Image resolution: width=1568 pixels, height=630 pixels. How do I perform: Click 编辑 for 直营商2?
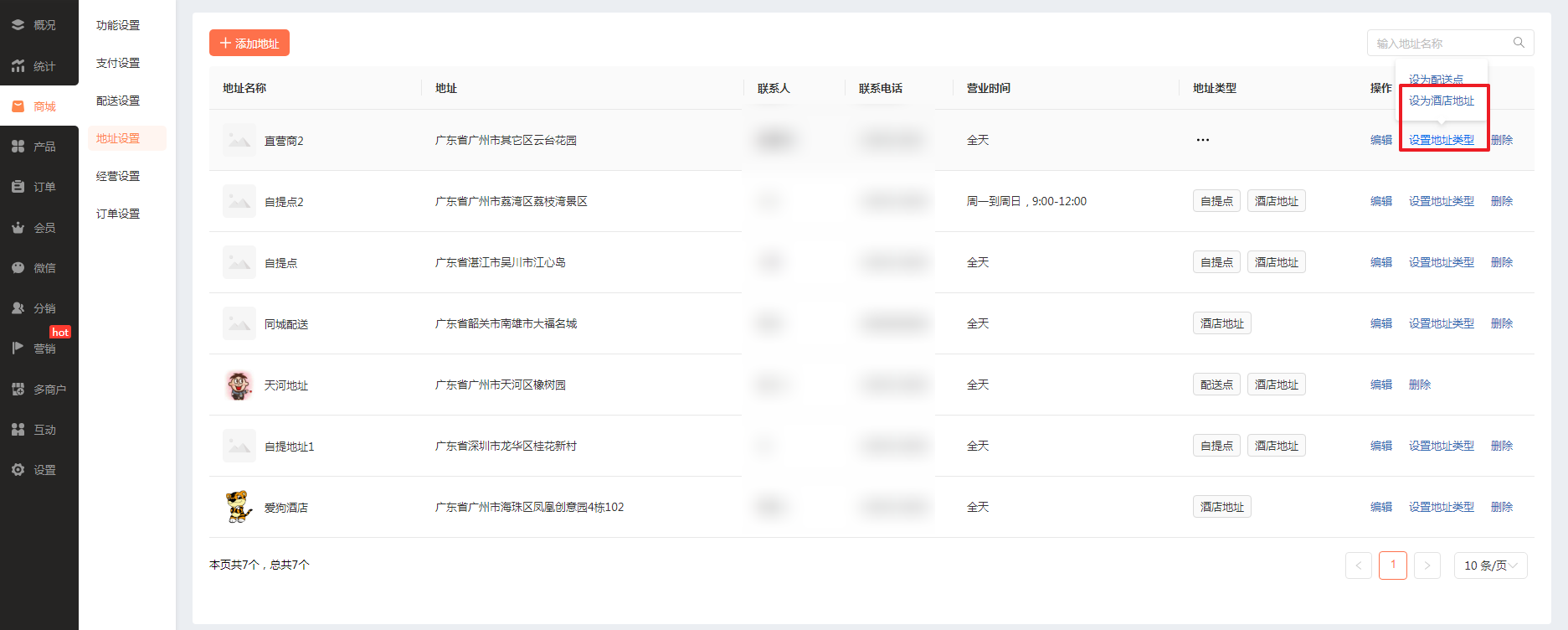(1381, 140)
